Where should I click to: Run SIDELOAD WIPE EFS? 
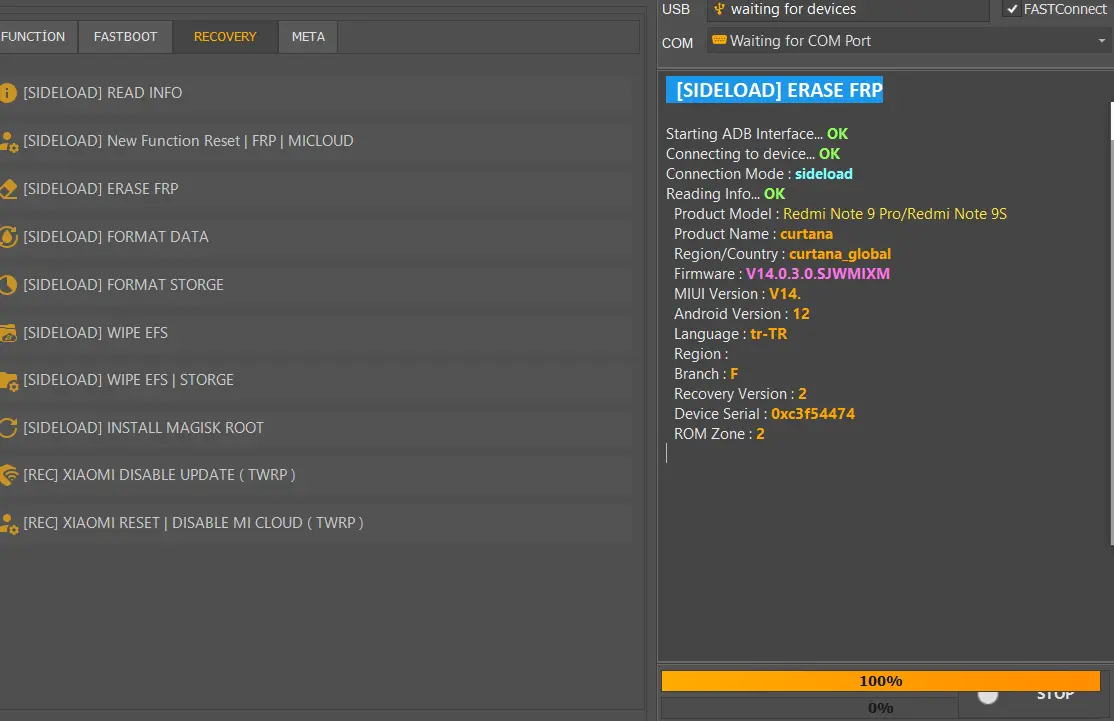(316, 332)
